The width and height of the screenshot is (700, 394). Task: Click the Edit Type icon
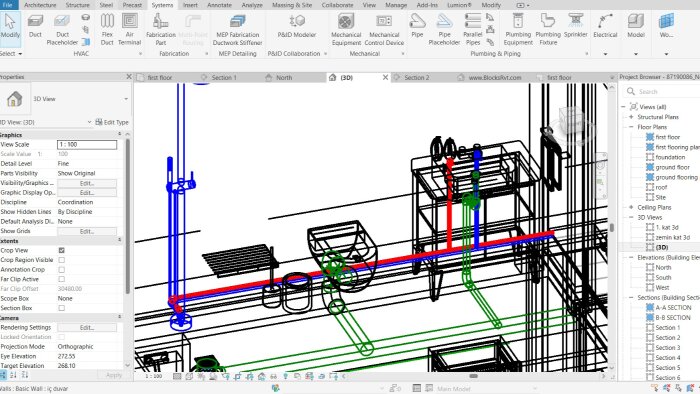(99, 122)
